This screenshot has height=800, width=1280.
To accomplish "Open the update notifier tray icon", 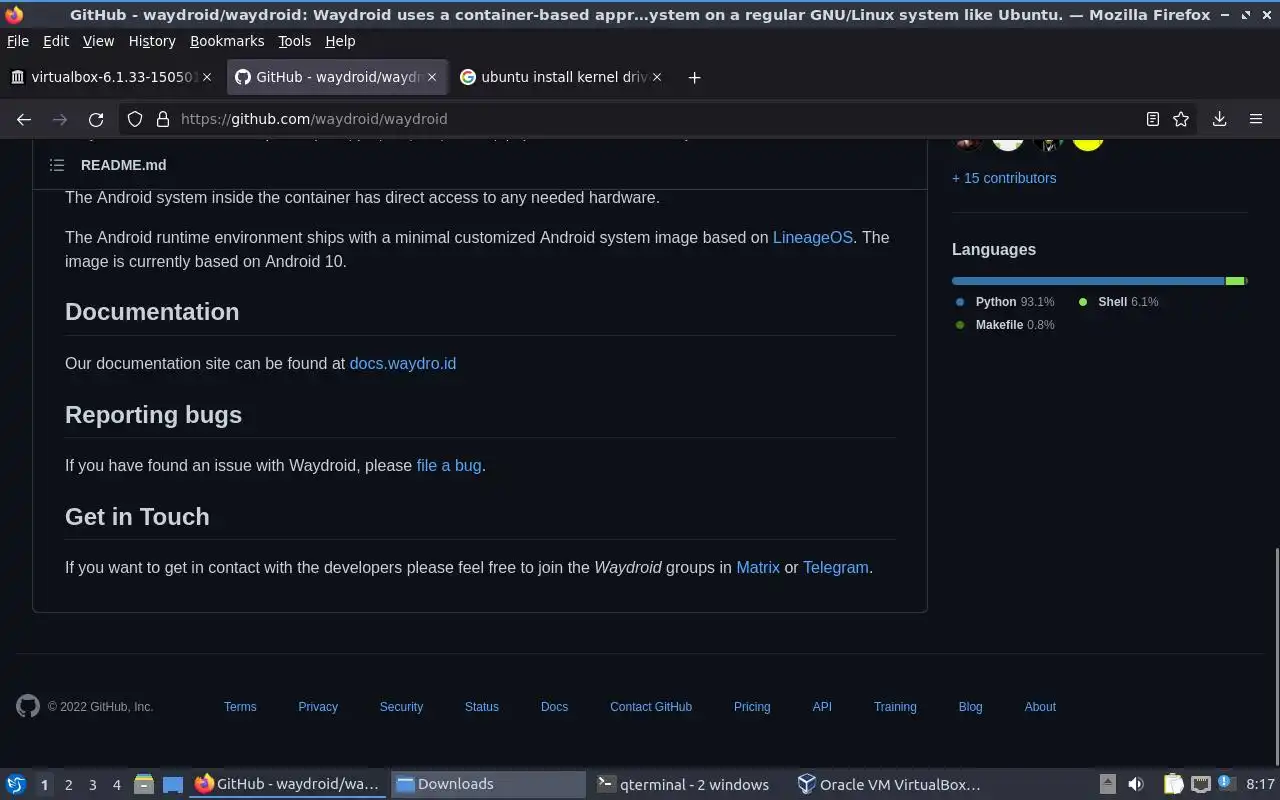I will 1226,784.
